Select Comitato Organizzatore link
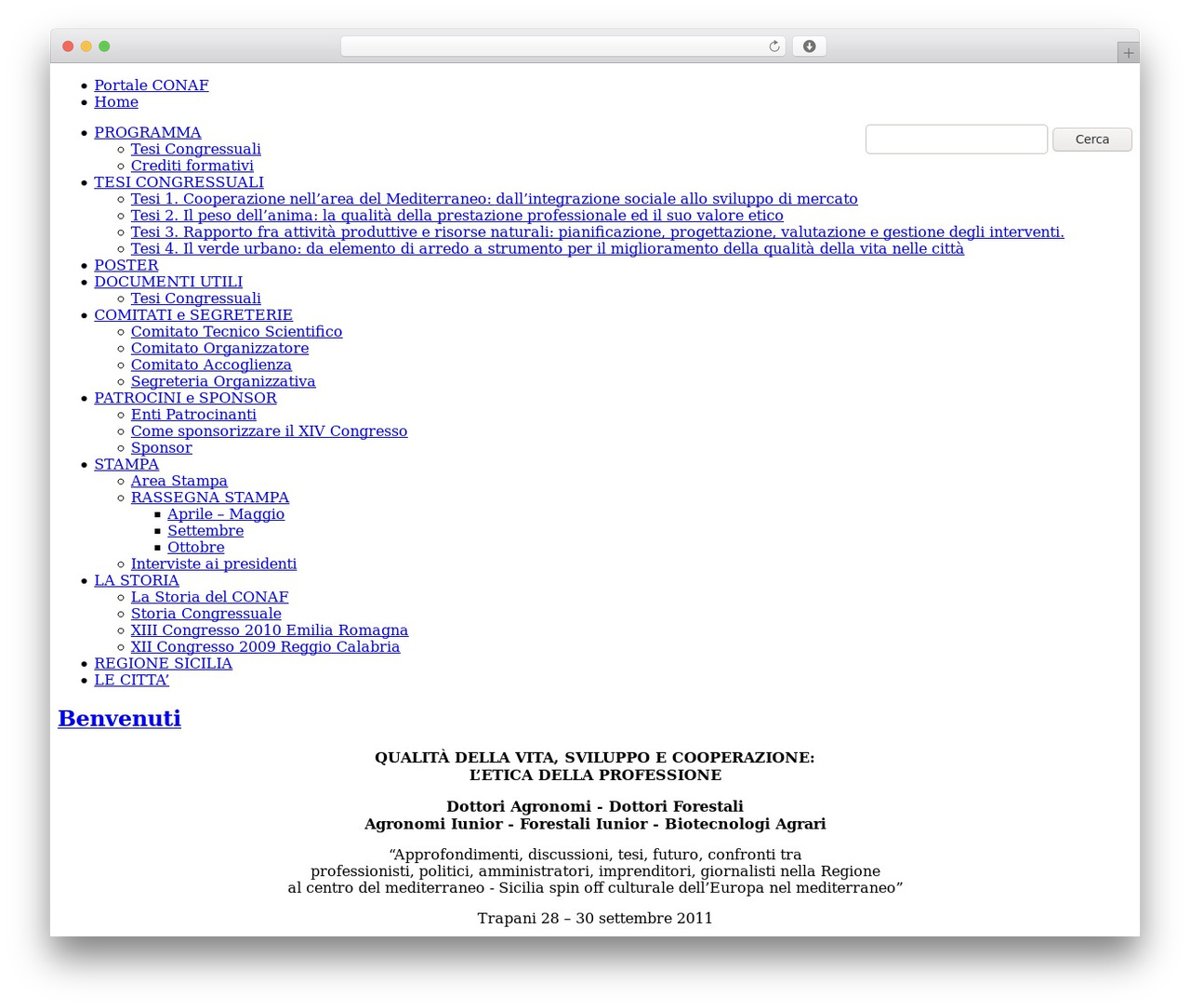 (x=220, y=349)
